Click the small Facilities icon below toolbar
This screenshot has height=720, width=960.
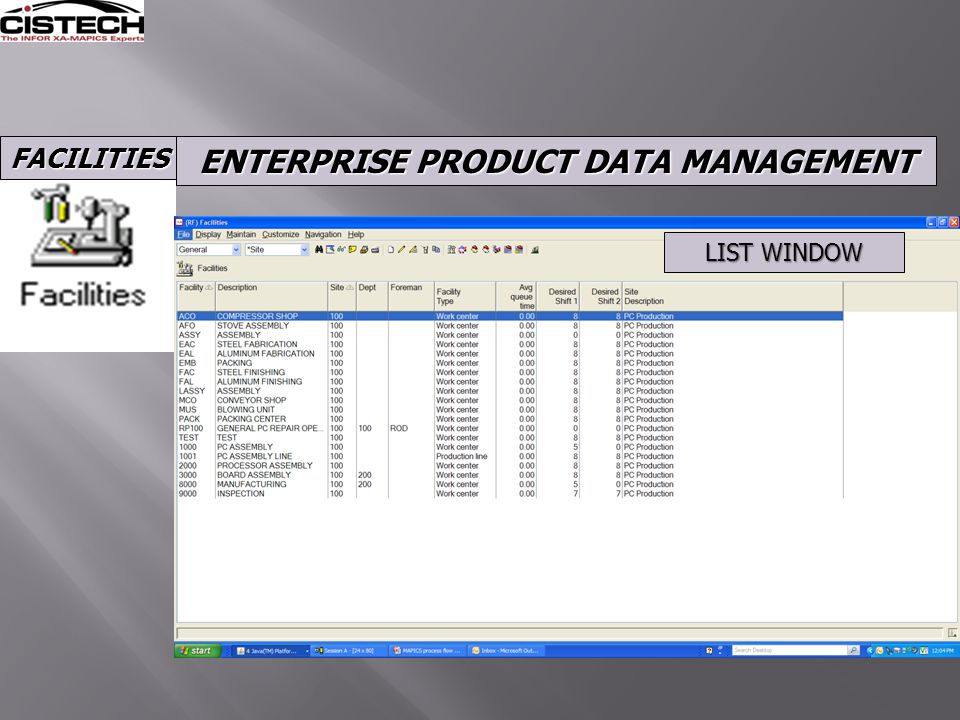(x=184, y=268)
